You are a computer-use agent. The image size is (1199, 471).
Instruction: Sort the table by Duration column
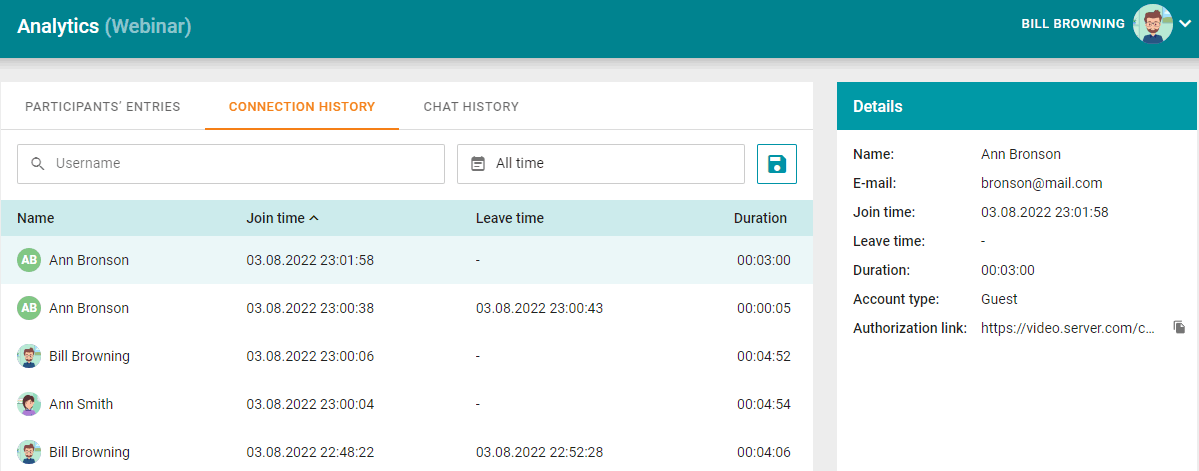(x=760, y=218)
